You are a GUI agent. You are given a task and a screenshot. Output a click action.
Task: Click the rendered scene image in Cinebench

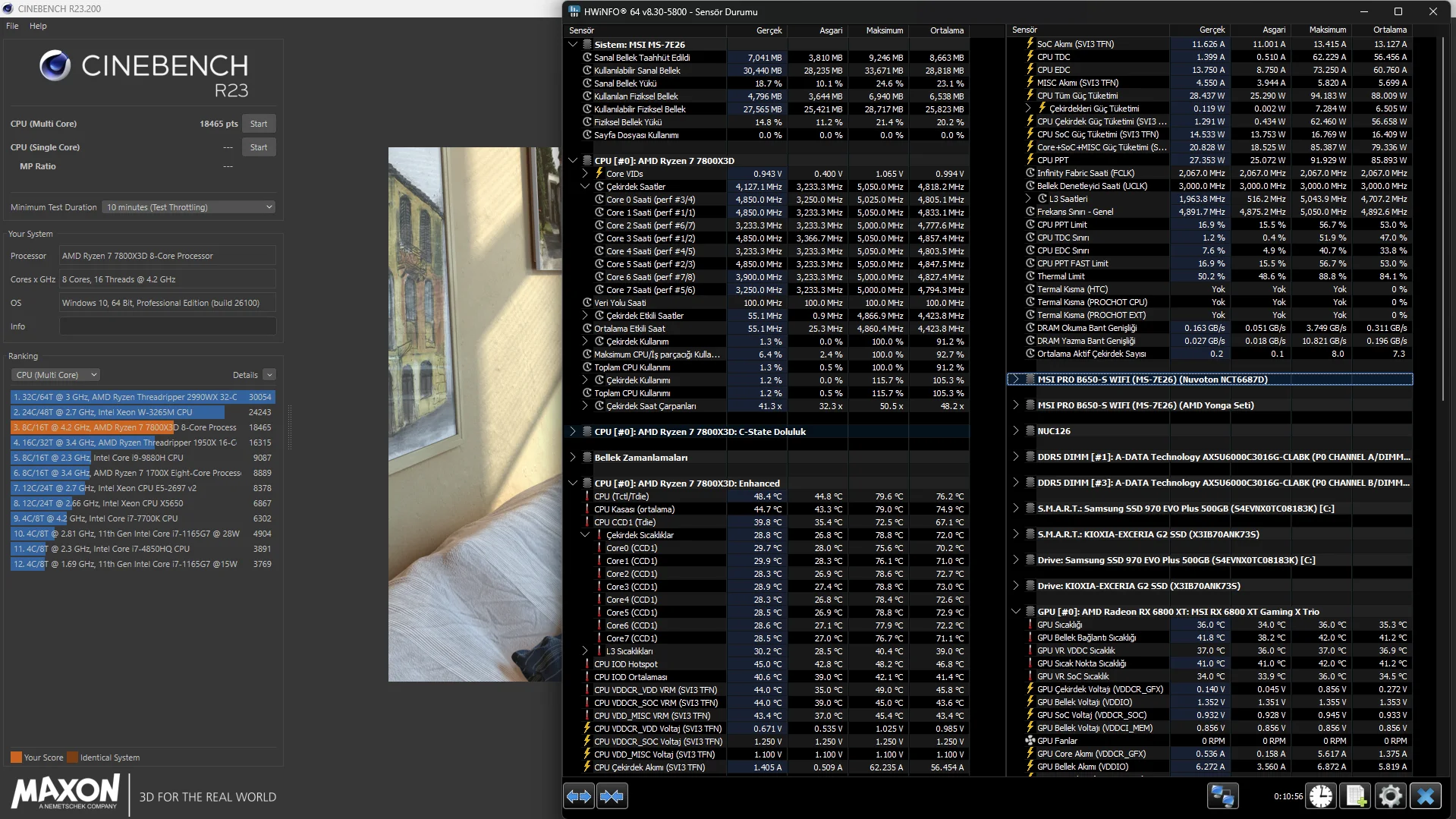tap(473, 414)
